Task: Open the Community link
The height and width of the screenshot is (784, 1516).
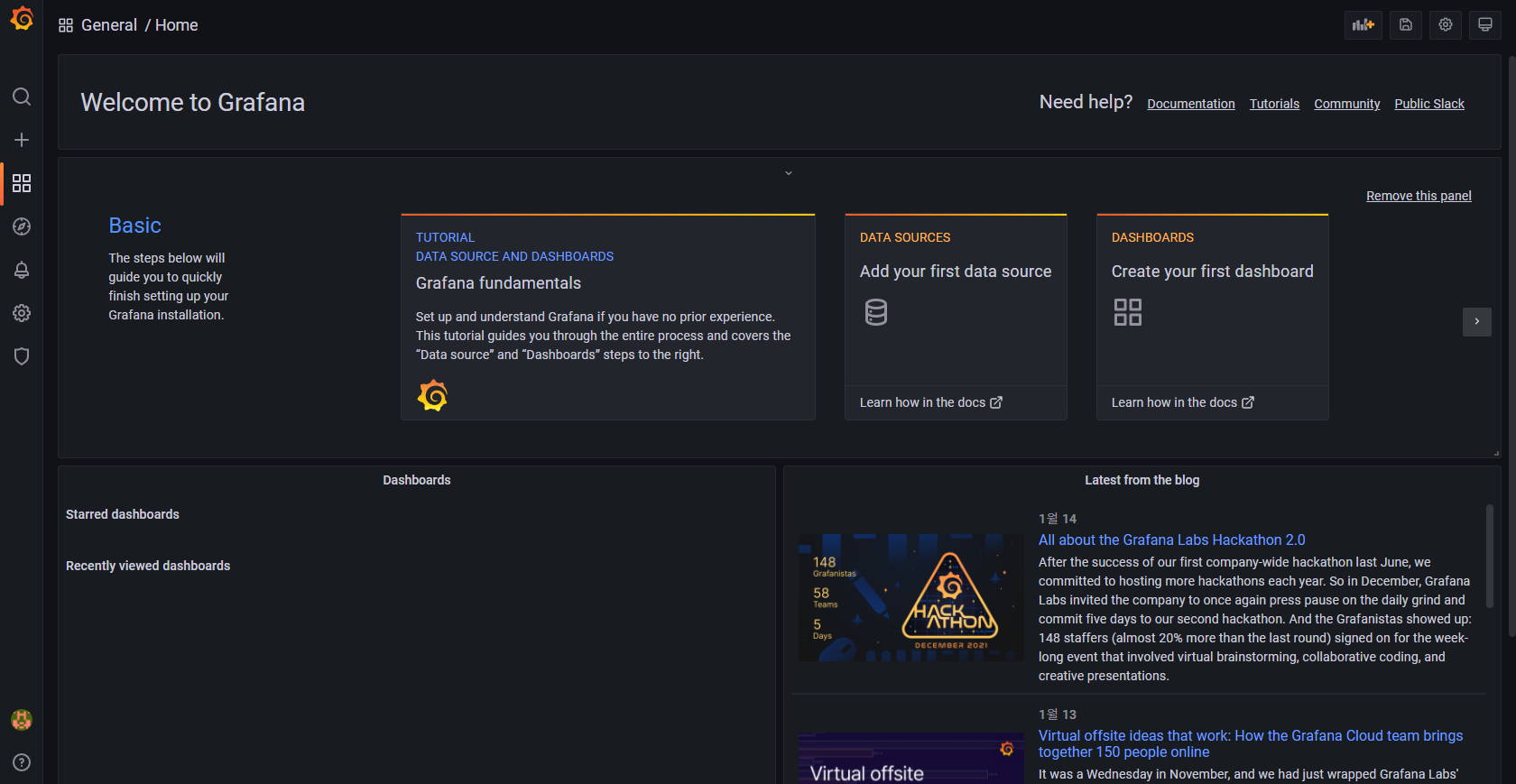Action: 1347,104
